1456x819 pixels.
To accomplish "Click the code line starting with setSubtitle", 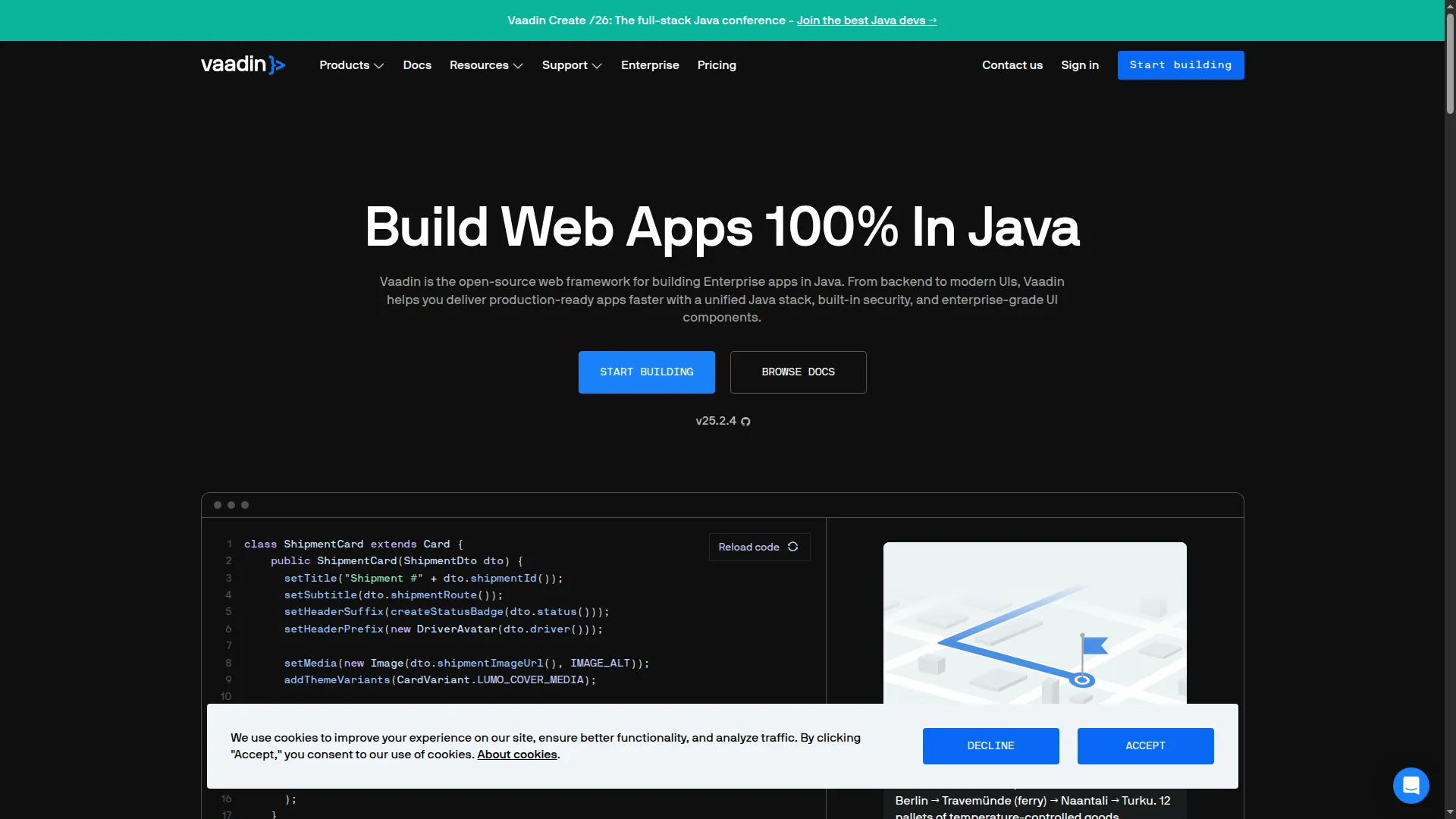I will click(x=394, y=595).
